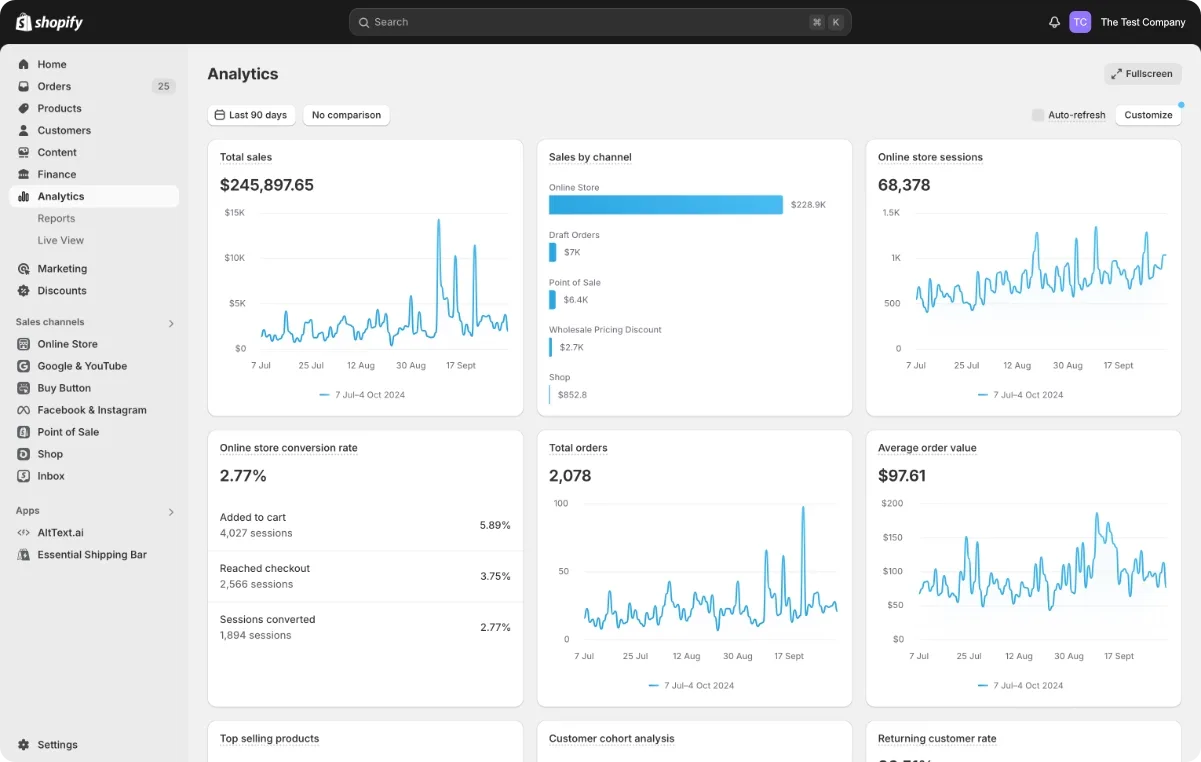The width and height of the screenshot is (1201, 762).
Task: Click the Marketing target icon
Action: click(x=24, y=268)
